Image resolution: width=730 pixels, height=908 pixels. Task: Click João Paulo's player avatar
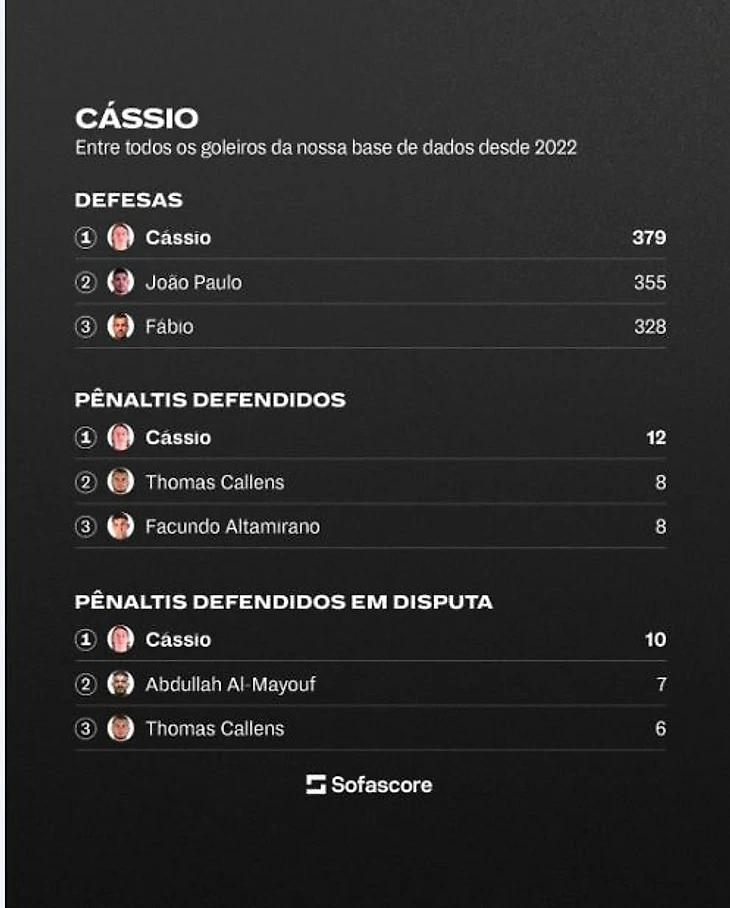click(x=120, y=283)
